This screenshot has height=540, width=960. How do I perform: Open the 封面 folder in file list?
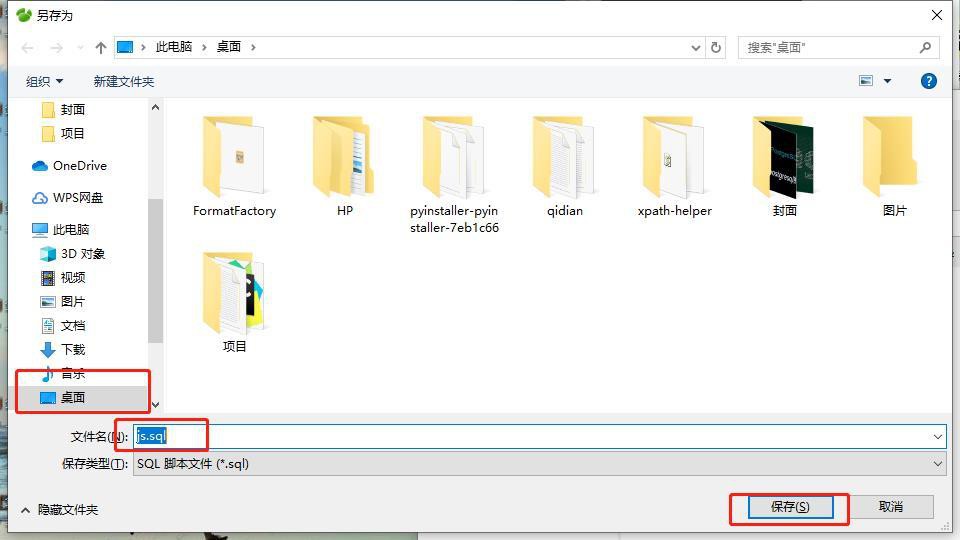784,167
